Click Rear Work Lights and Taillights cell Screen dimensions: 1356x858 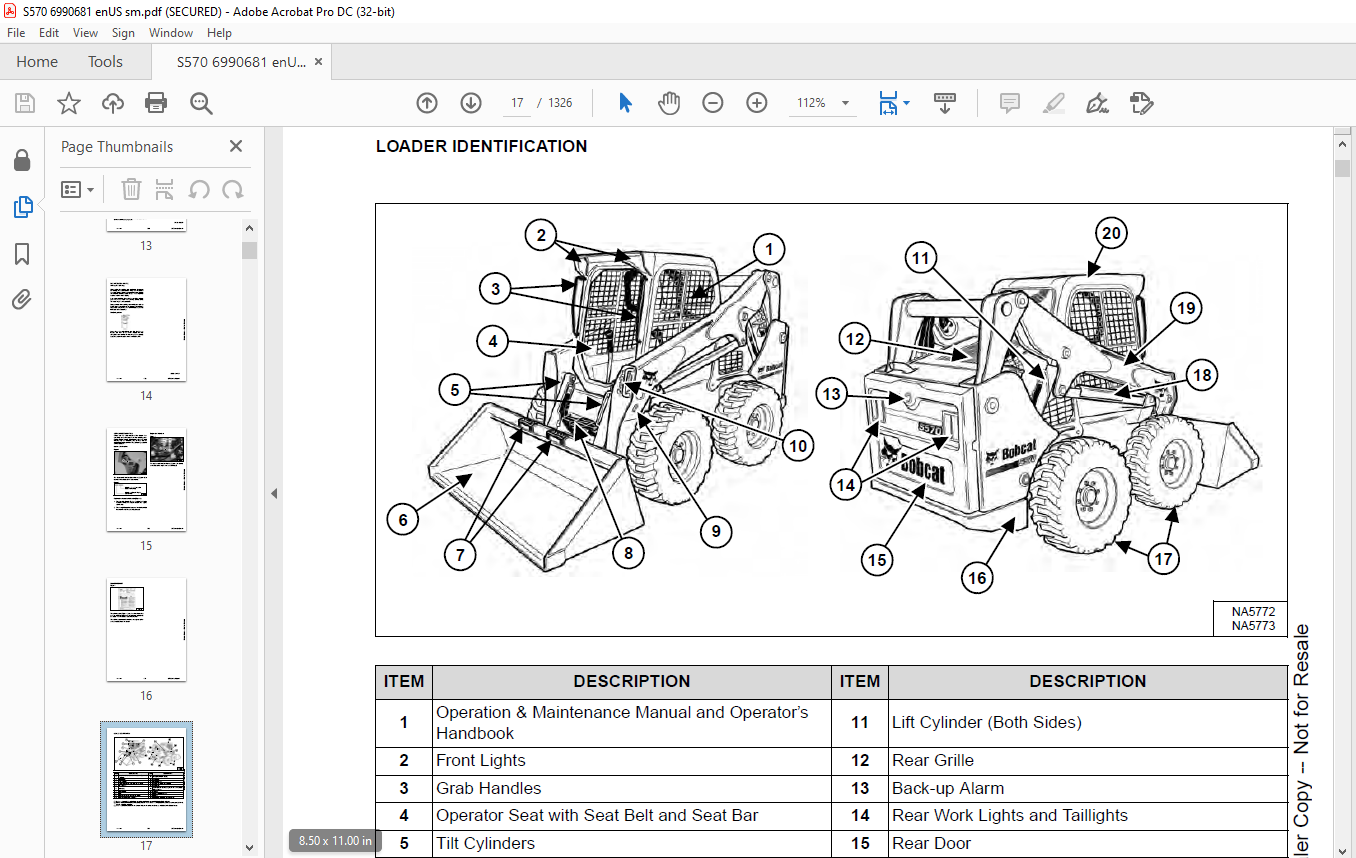point(1087,815)
